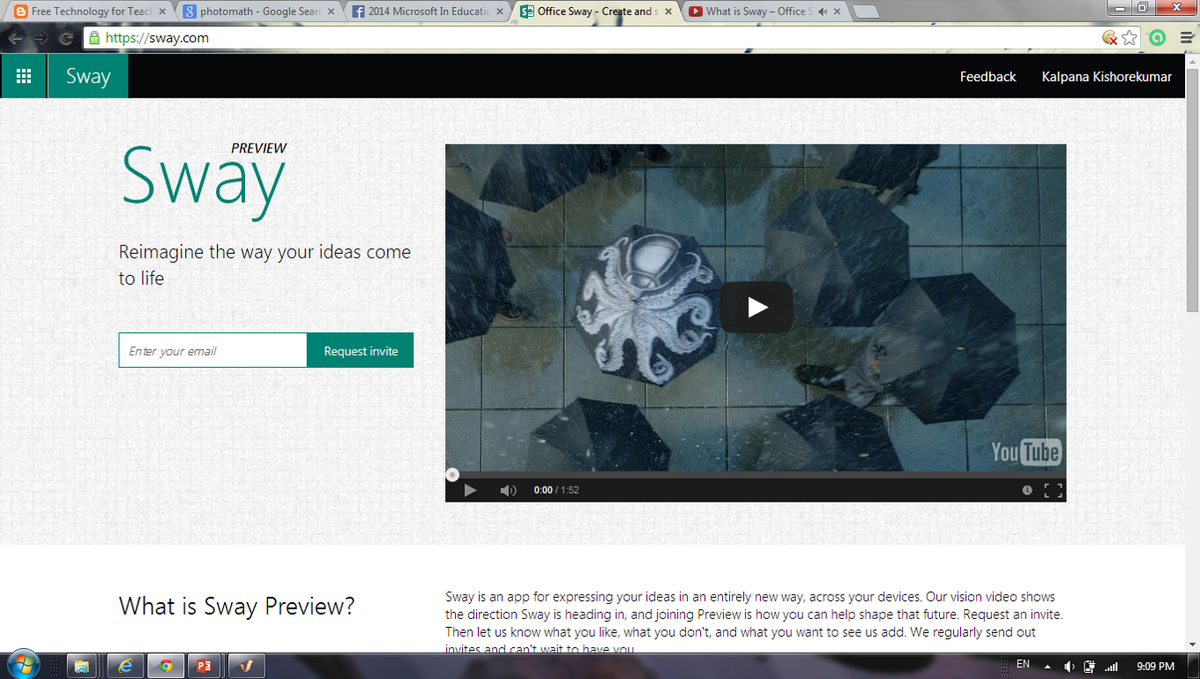1200x679 pixels.
Task: Click the browser Back arrow
Action: coord(17,38)
